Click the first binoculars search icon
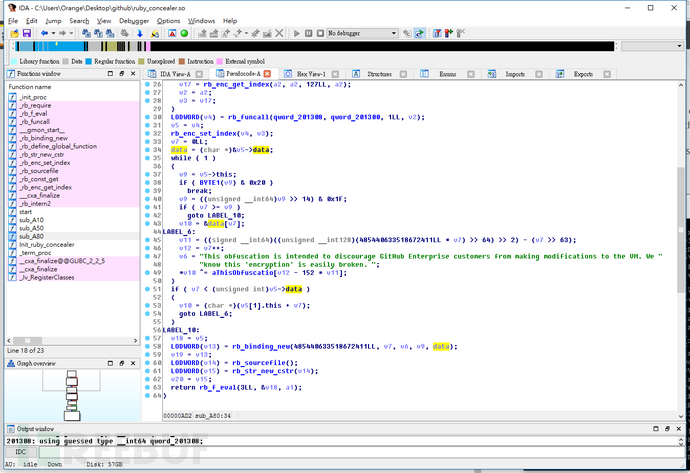Screen dimensions: 690x473 pyautogui.click(x=86, y=33)
